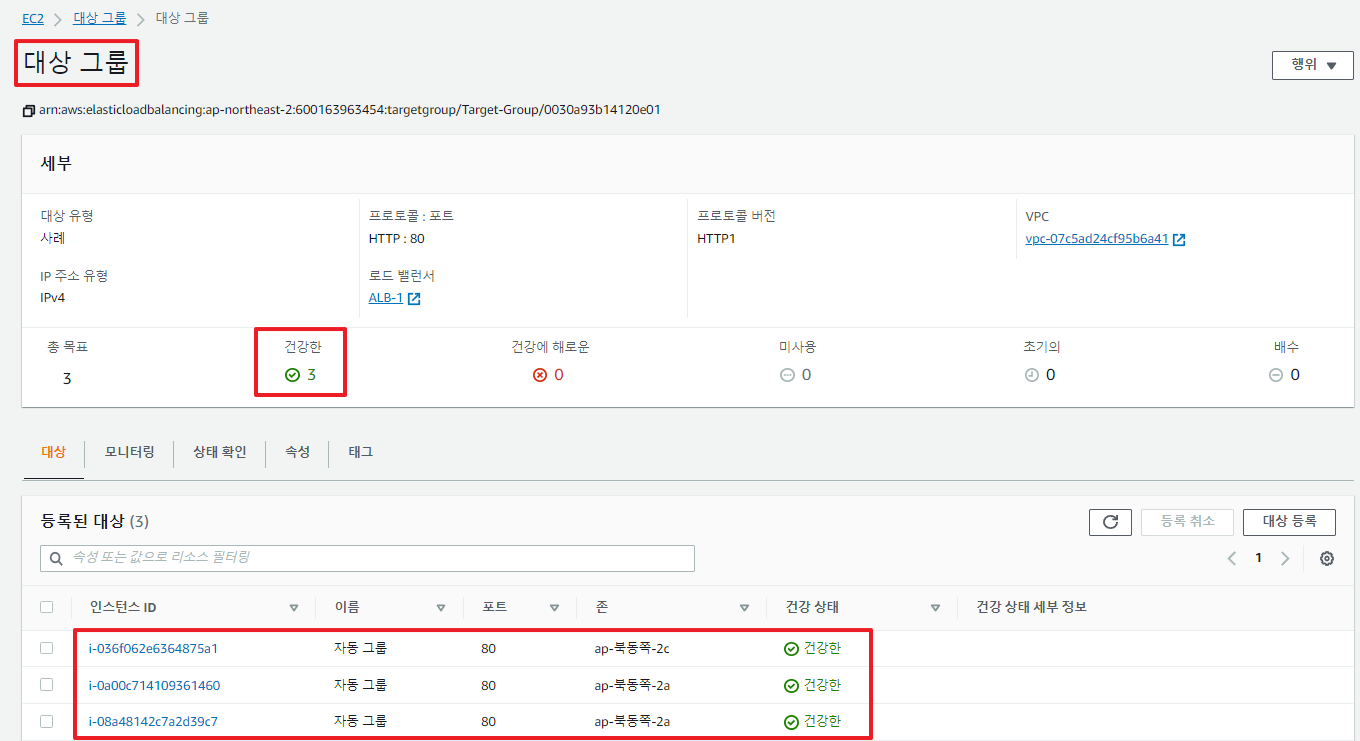Focus the resource filter search field

coord(367,558)
